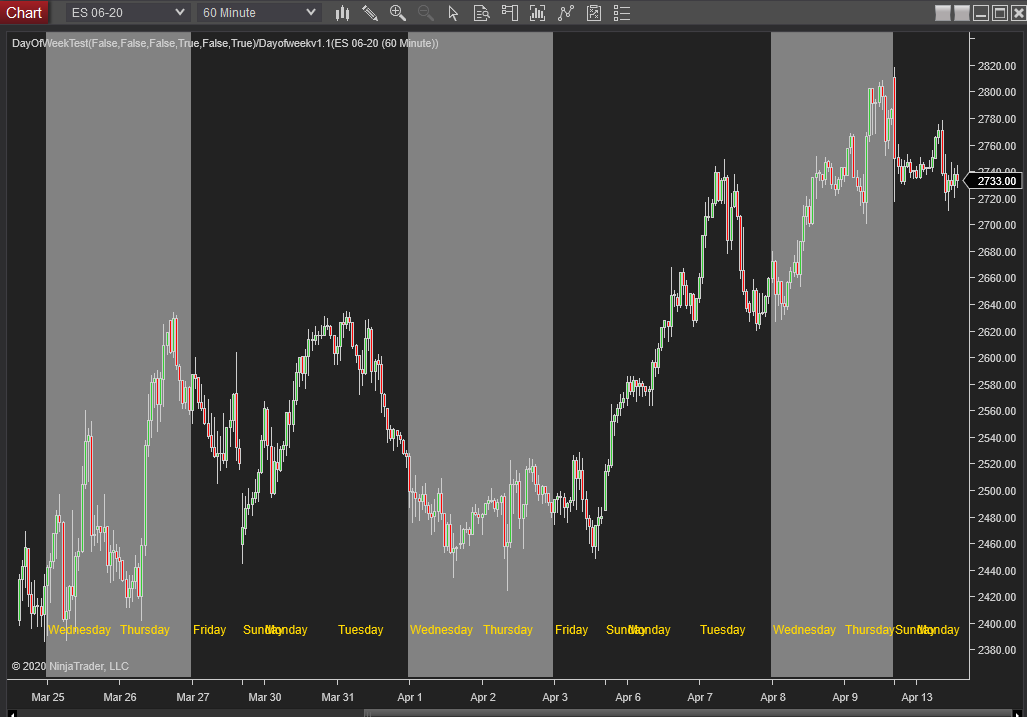1027x717 pixels.
Task: Open the bar type chart style icon
Action: 342,13
